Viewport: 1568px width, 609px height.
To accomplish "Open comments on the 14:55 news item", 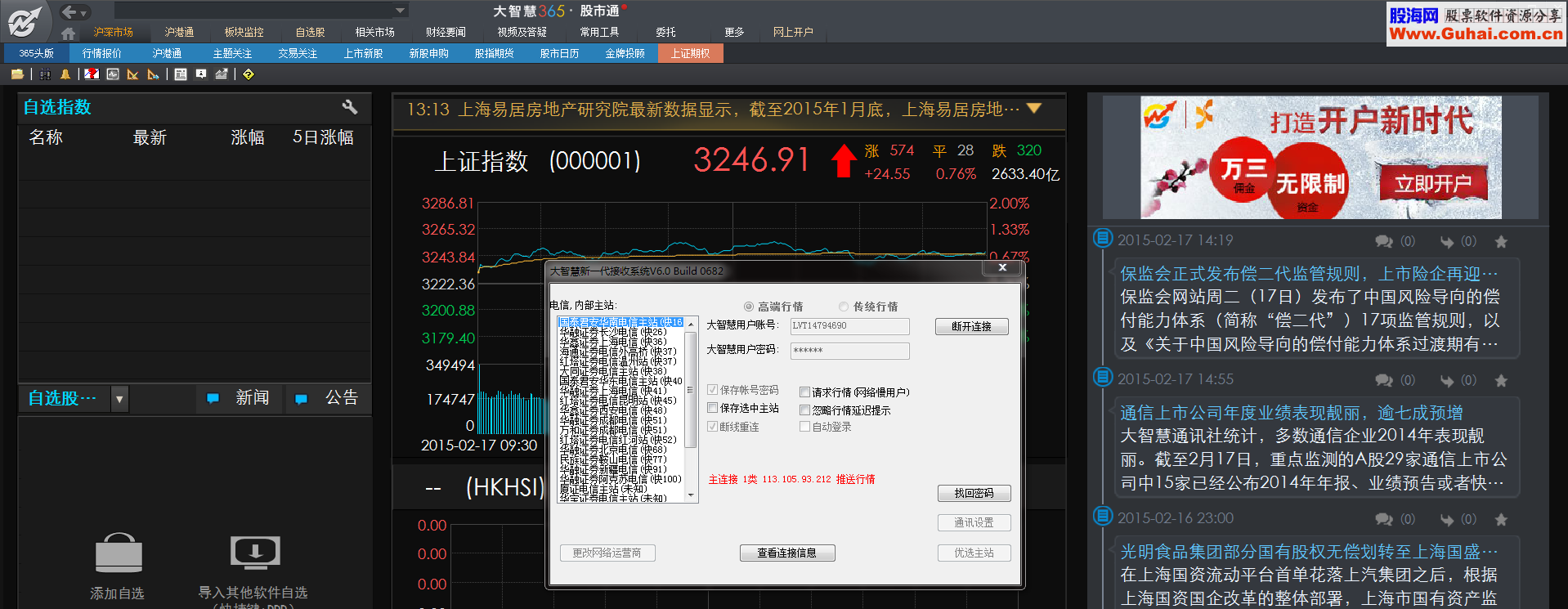I will 1383,381.
